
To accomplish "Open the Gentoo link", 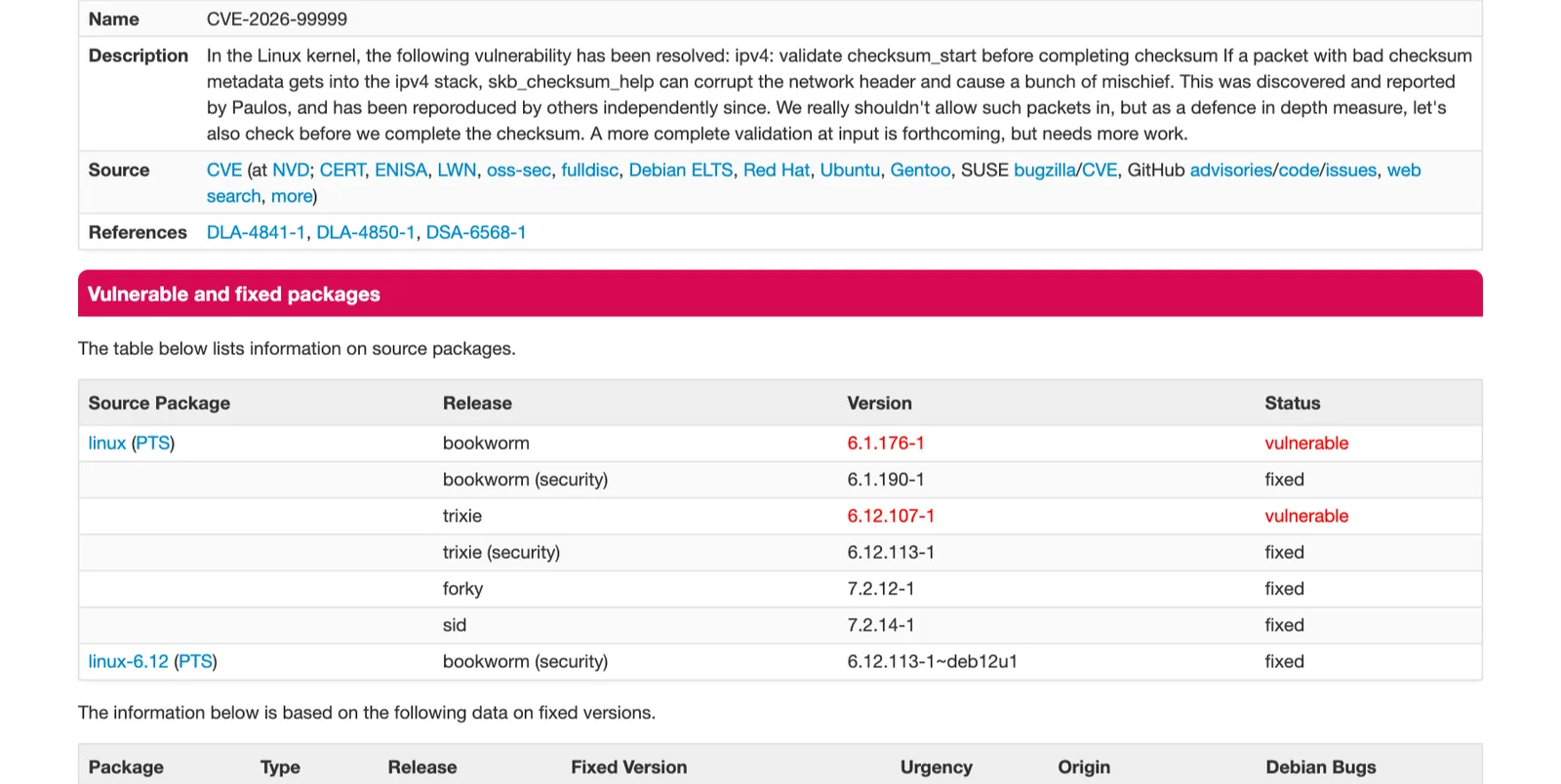I will [920, 170].
